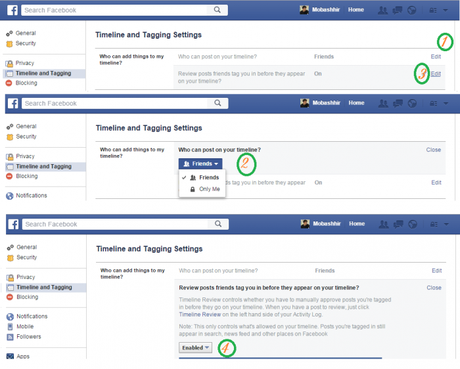The width and height of the screenshot is (460, 369).
Task: Select the checked Friends option in the audience menu
Action: click(x=202, y=177)
